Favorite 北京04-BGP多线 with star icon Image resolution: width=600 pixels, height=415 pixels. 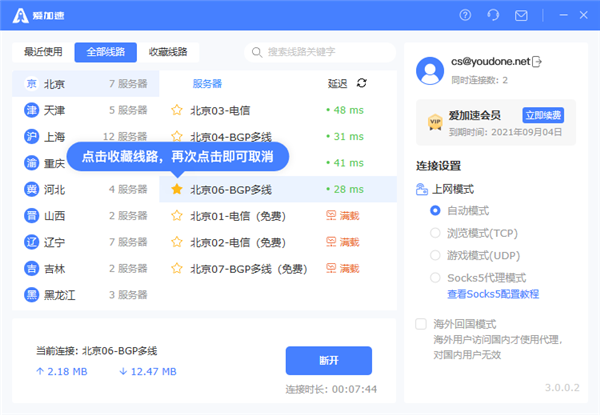coord(177,136)
